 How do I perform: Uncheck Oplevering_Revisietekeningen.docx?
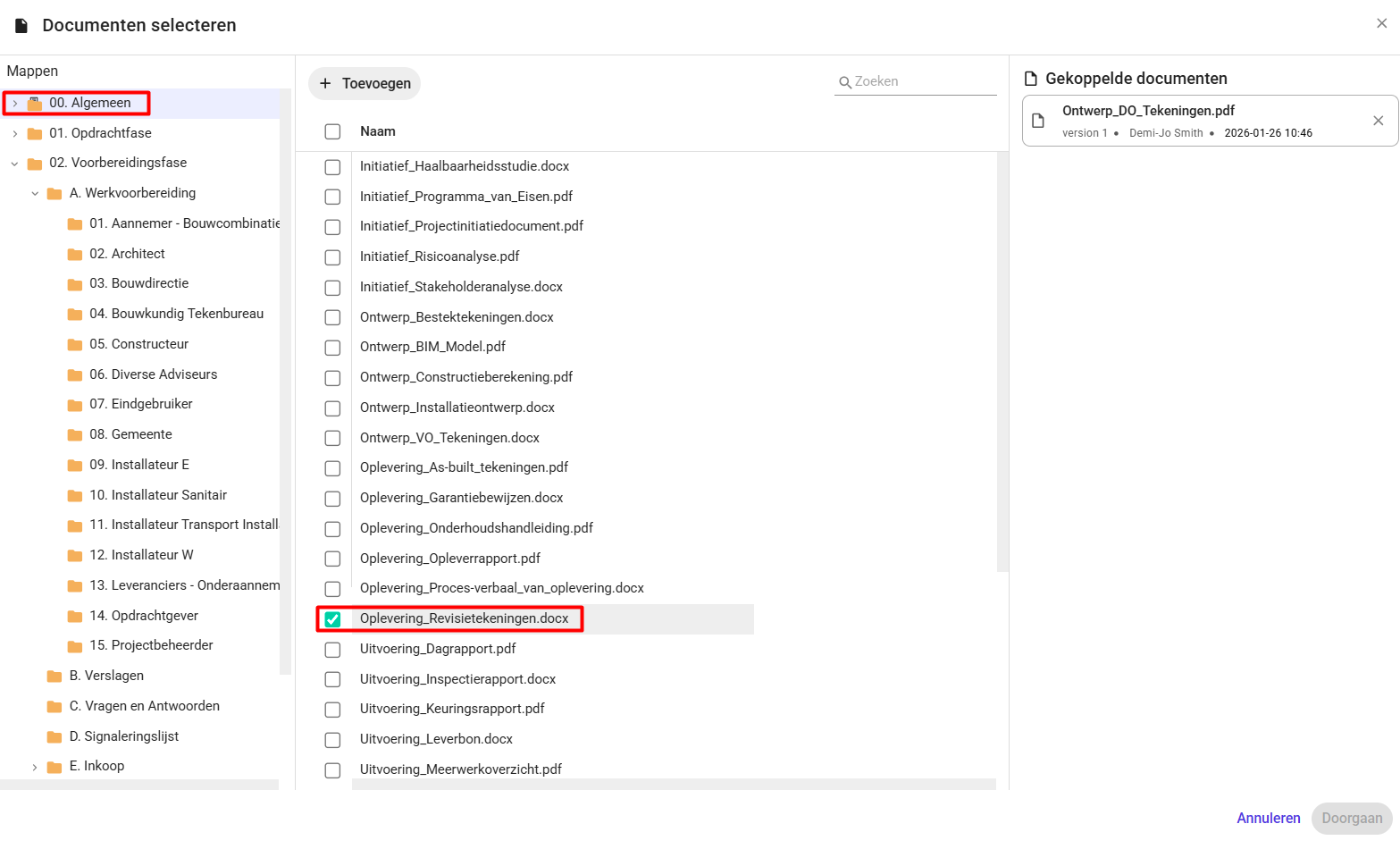[x=332, y=619]
